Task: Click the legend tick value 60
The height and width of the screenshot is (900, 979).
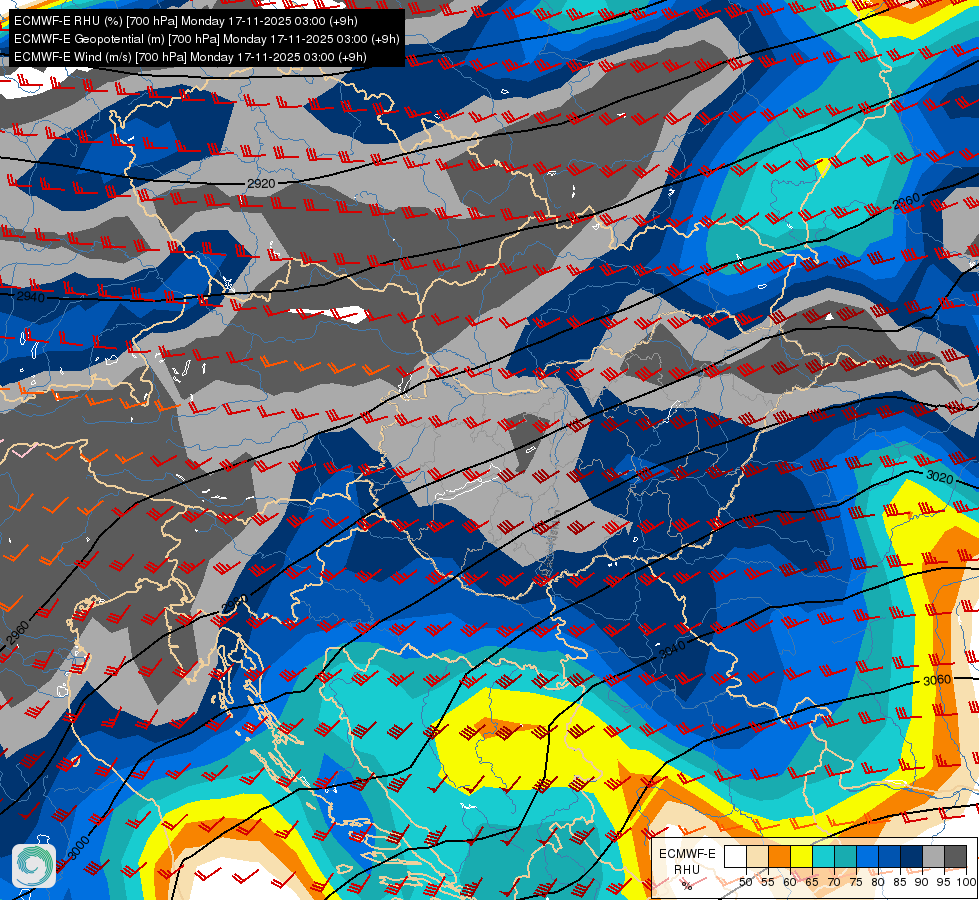Action: (790, 882)
